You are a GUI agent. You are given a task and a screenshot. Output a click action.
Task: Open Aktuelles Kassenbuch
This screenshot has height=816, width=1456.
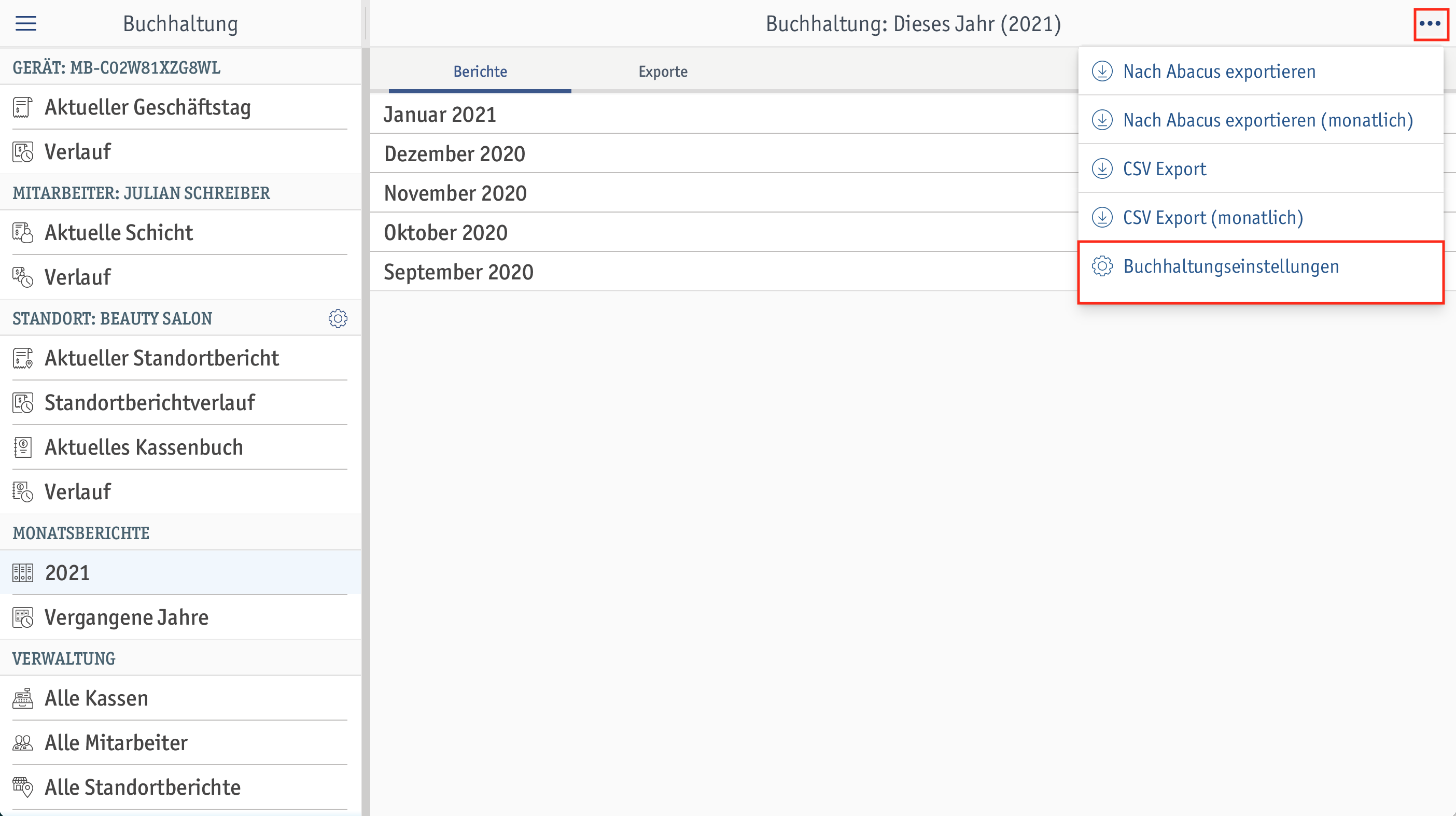click(180, 447)
